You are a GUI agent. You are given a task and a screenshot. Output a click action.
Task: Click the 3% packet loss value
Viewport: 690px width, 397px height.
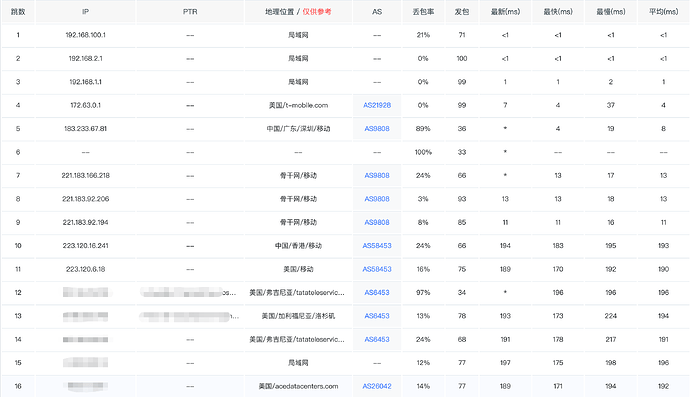click(423, 198)
